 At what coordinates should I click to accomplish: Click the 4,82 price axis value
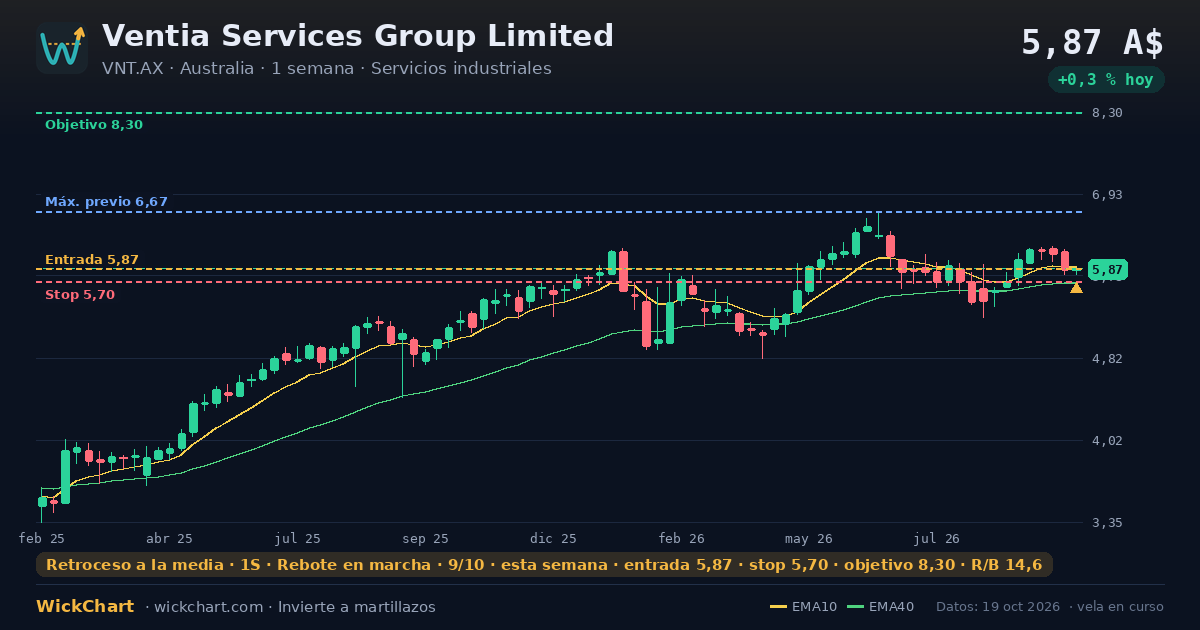(x=1107, y=359)
